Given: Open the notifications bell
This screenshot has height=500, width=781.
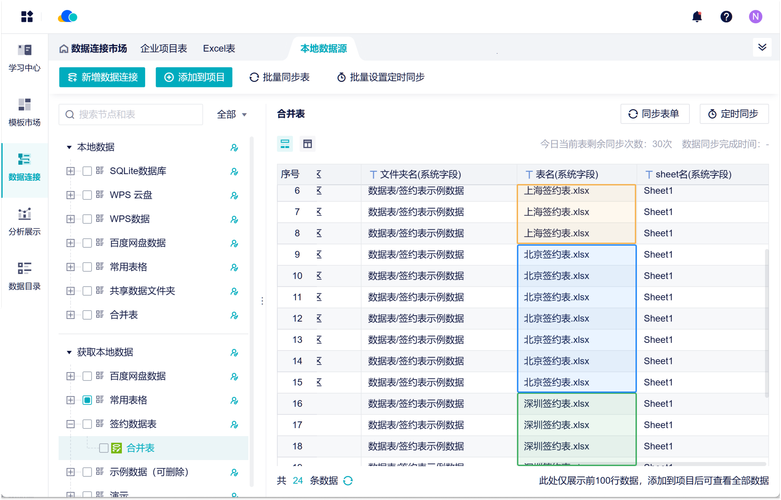Looking at the screenshot, I should coord(697,16).
